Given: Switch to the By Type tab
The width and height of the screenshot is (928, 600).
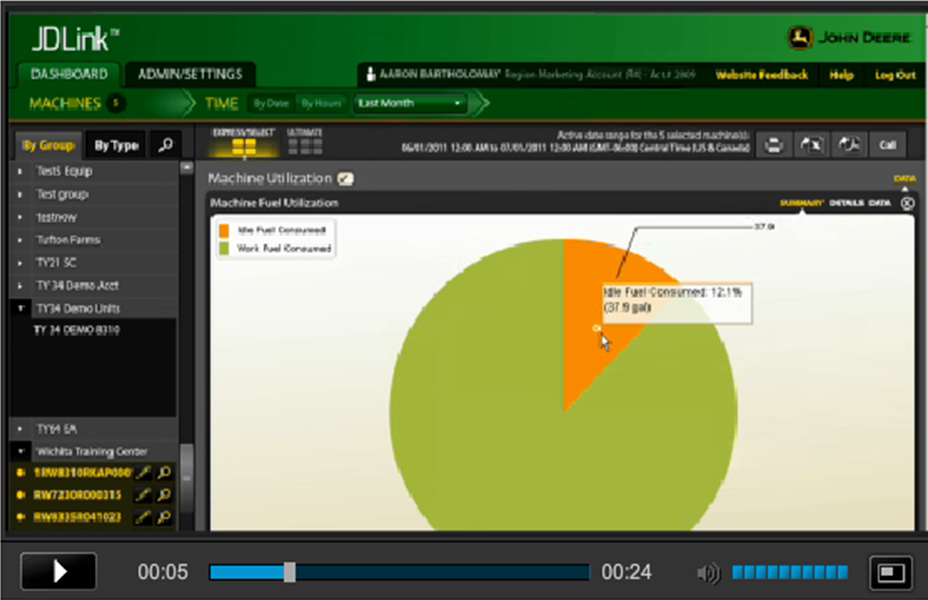Looking at the screenshot, I should [x=117, y=145].
